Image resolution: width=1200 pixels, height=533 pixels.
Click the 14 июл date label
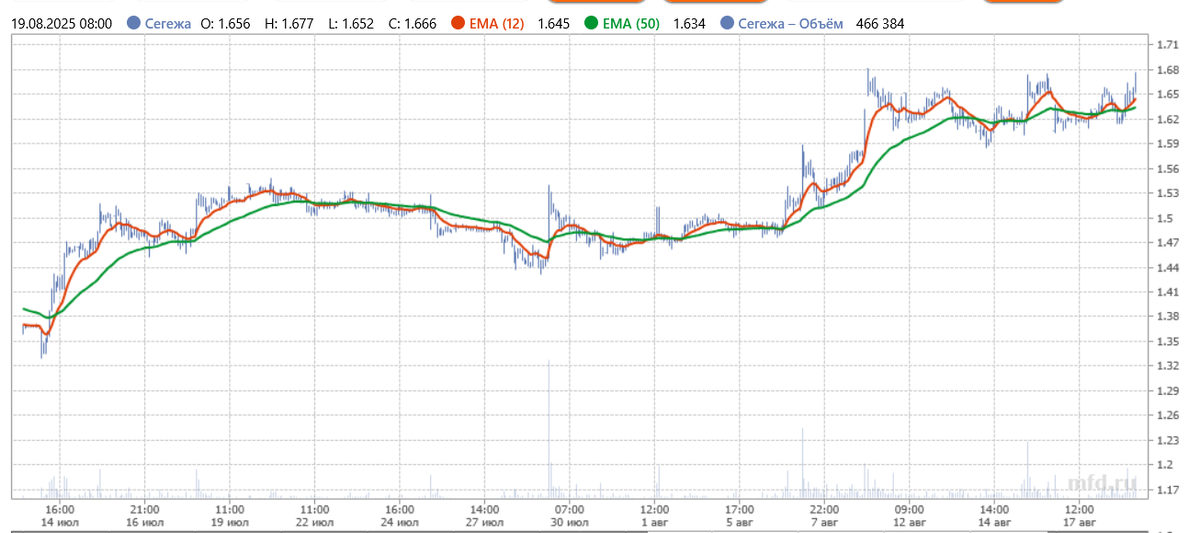point(60,522)
